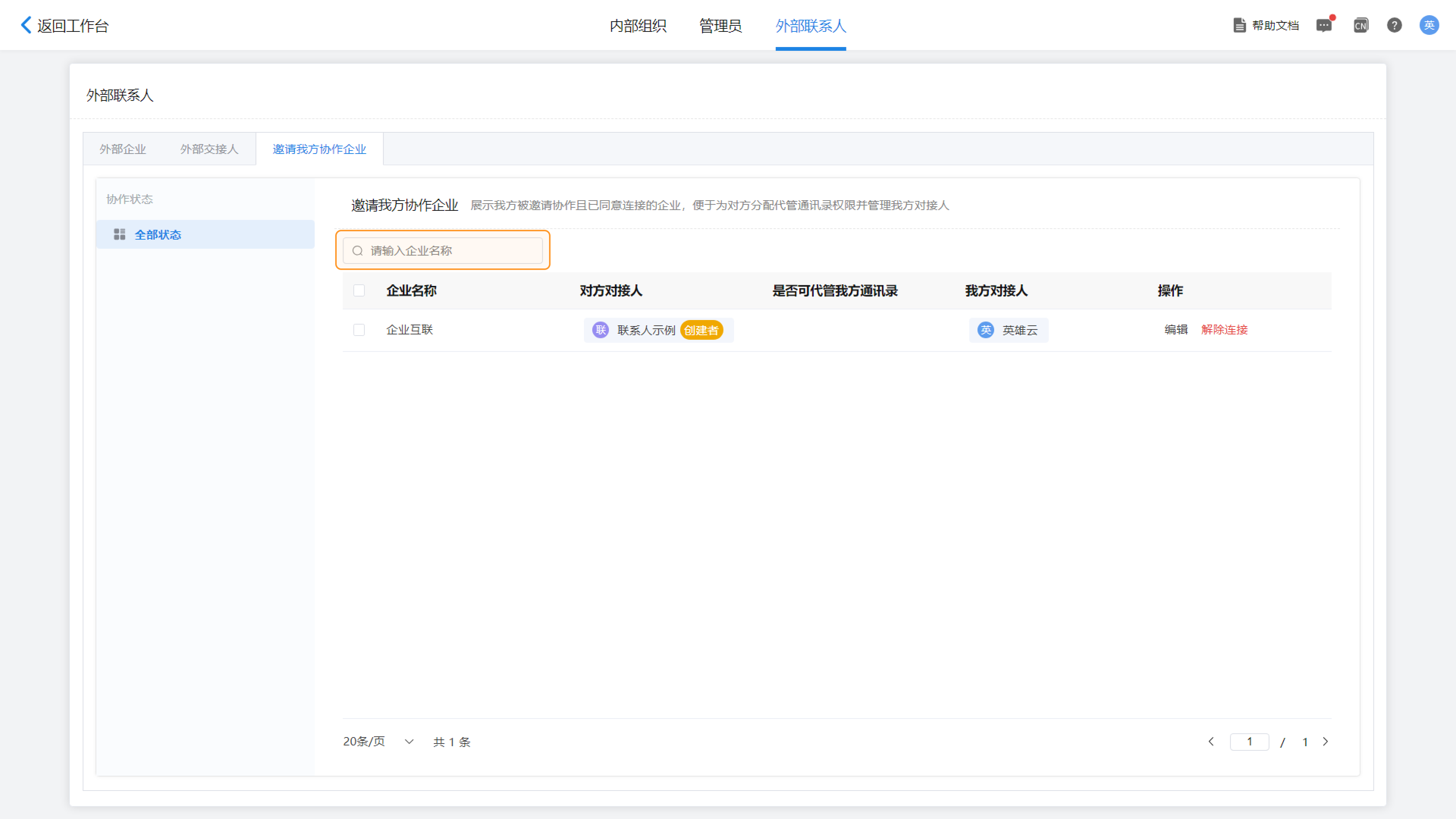Click the 请输入企业名称 search field
Screen dimensions: 1456x819
point(442,250)
